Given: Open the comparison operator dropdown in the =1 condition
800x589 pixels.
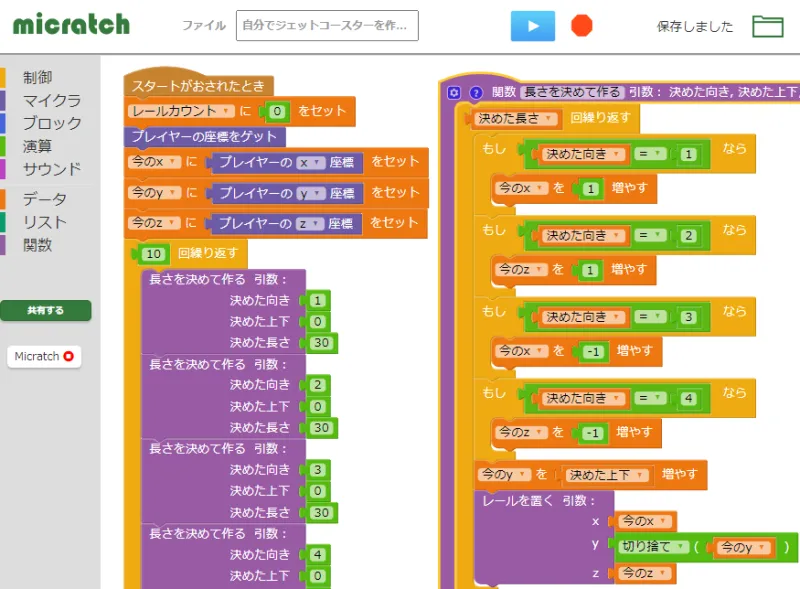Looking at the screenshot, I should coord(650,154).
